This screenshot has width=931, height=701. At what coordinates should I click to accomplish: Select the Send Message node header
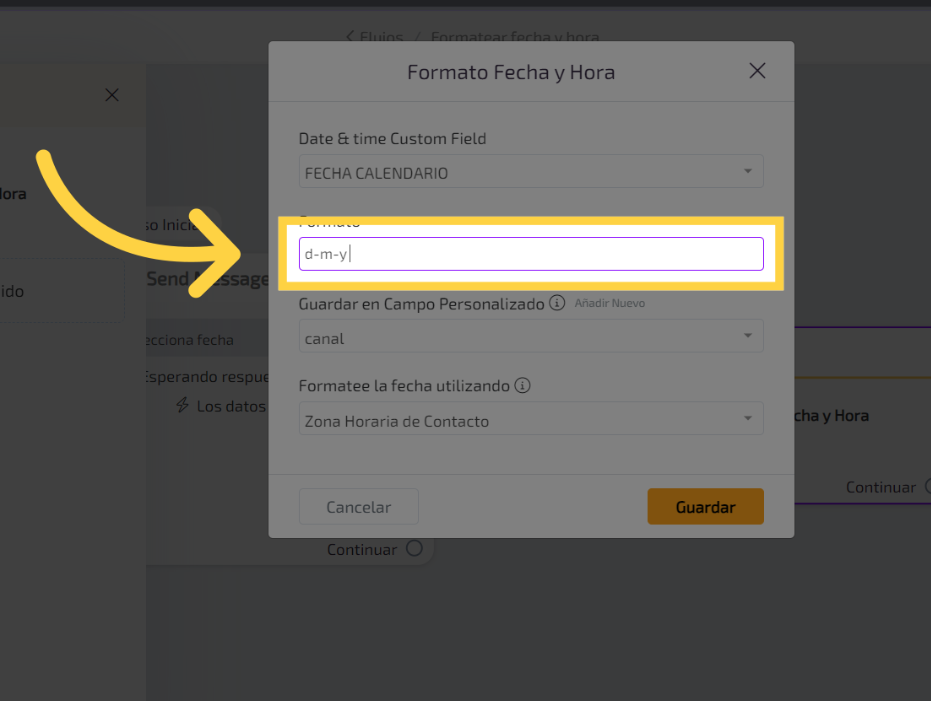(208, 279)
